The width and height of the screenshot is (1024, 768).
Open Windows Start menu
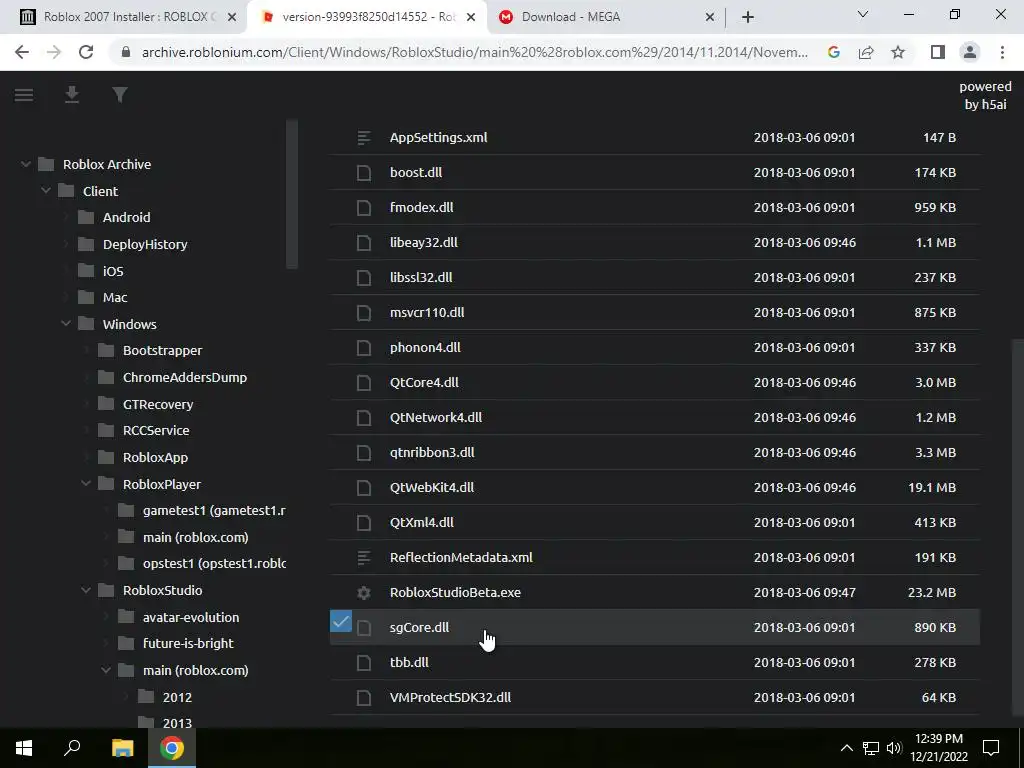[24, 748]
